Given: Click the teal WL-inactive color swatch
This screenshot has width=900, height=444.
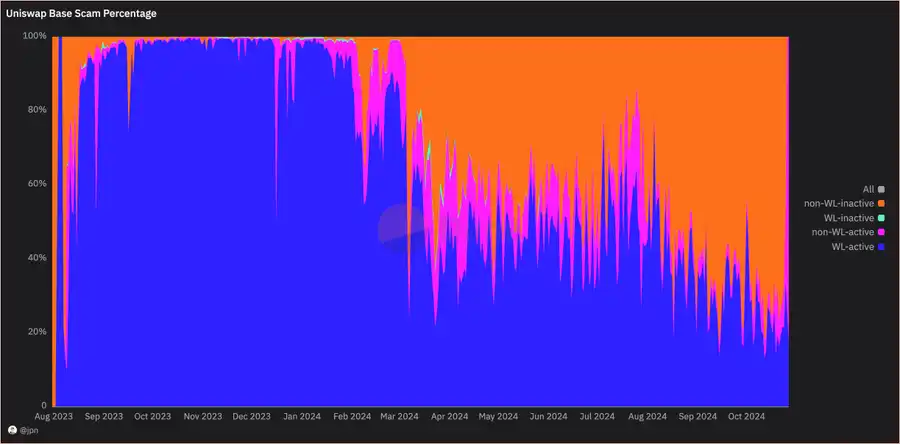Looking at the screenshot, I should tap(881, 218).
